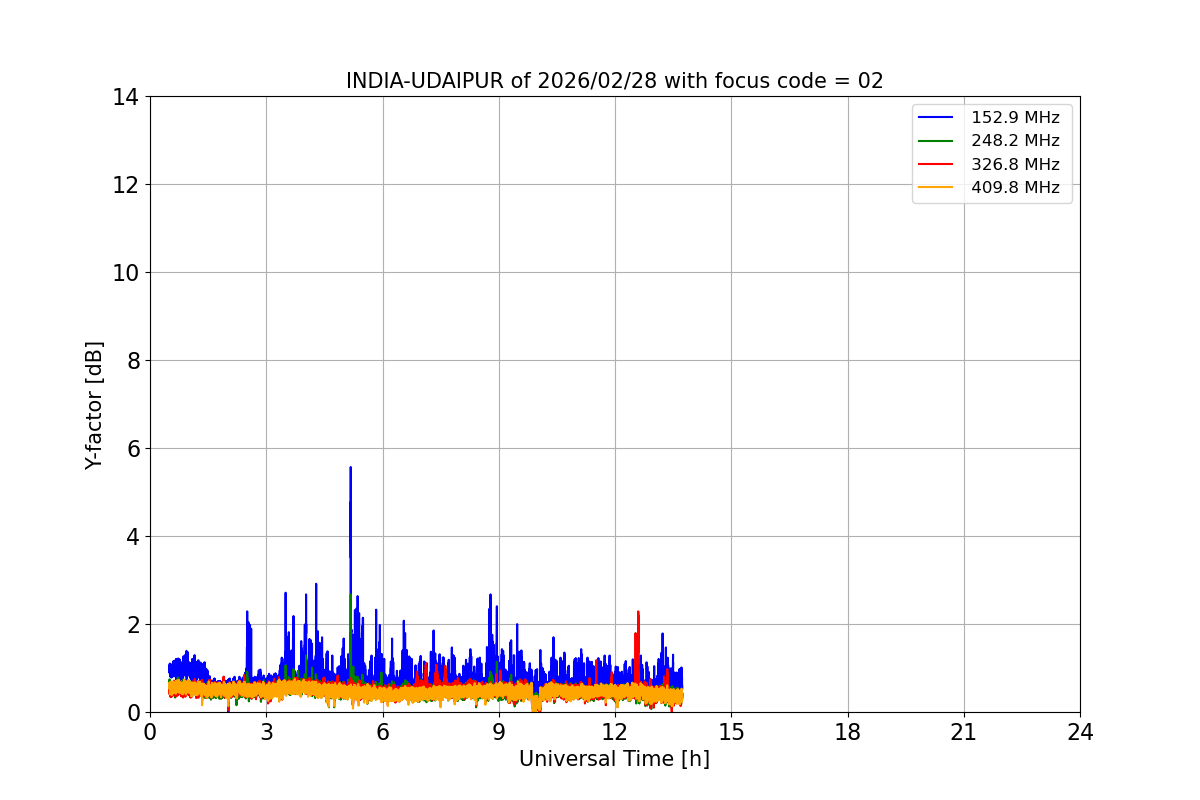Click the tallest blue spike peak near 5.5 dB
Image resolution: width=1200 pixels, height=800 pixels.
pos(350,468)
